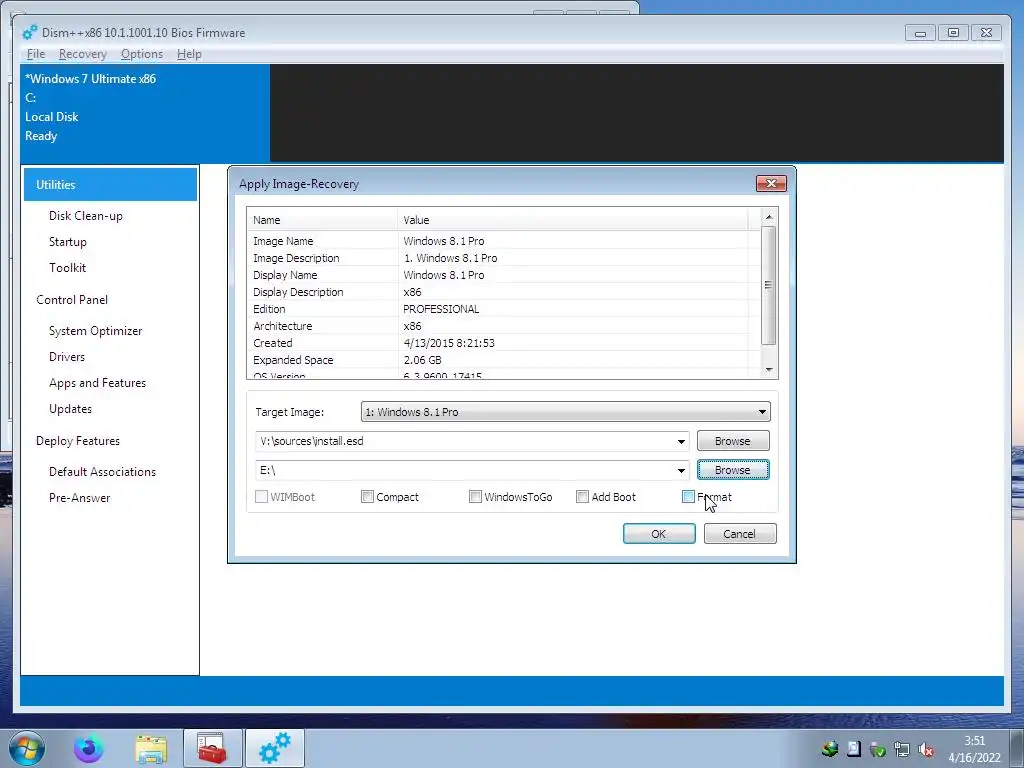Image resolution: width=1024 pixels, height=768 pixels.
Task: Check the Add Boot box
Action: pyautogui.click(x=583, y=497)
